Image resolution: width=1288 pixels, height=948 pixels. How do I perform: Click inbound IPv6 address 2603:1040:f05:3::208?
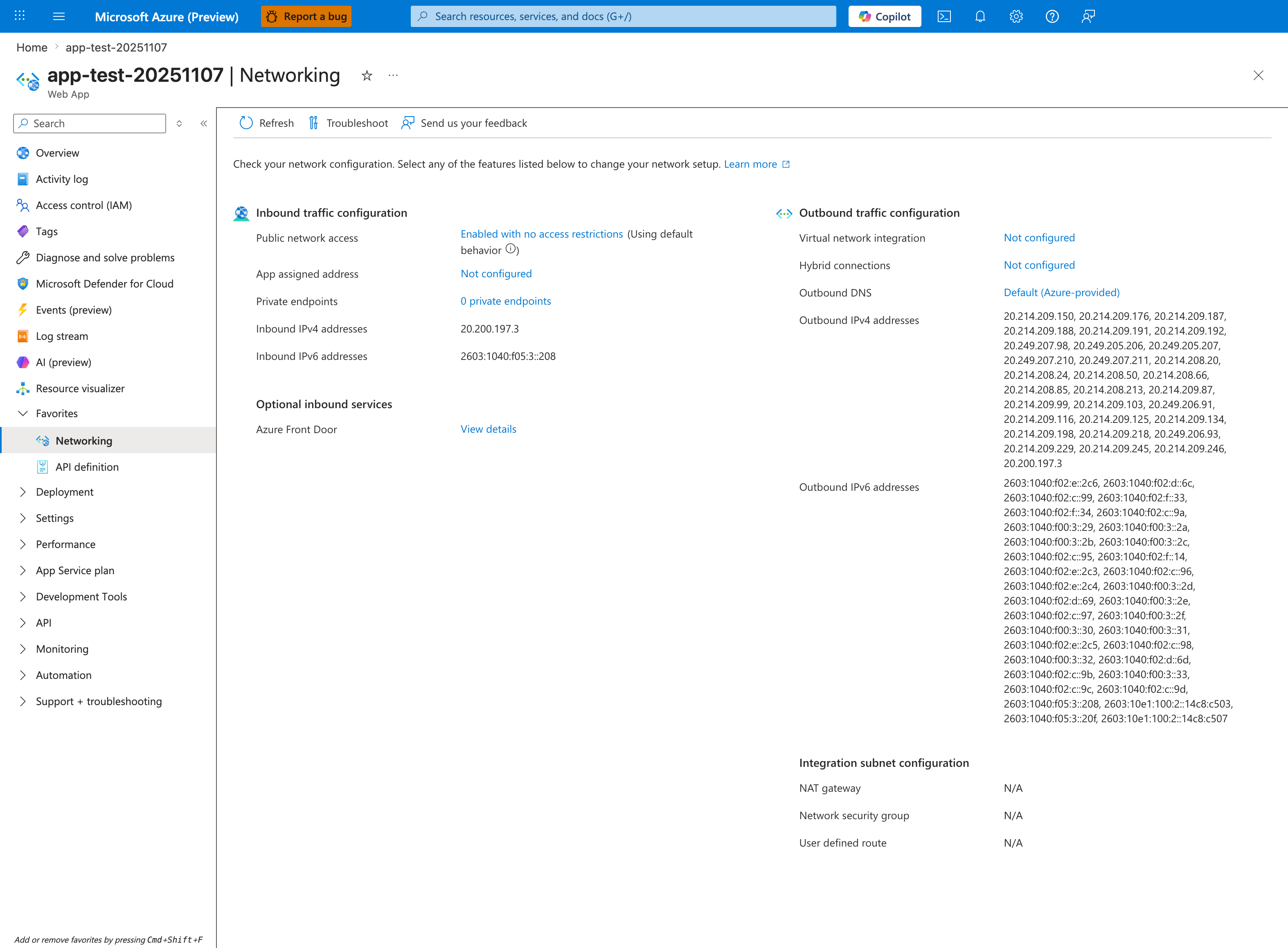(508, 356)
